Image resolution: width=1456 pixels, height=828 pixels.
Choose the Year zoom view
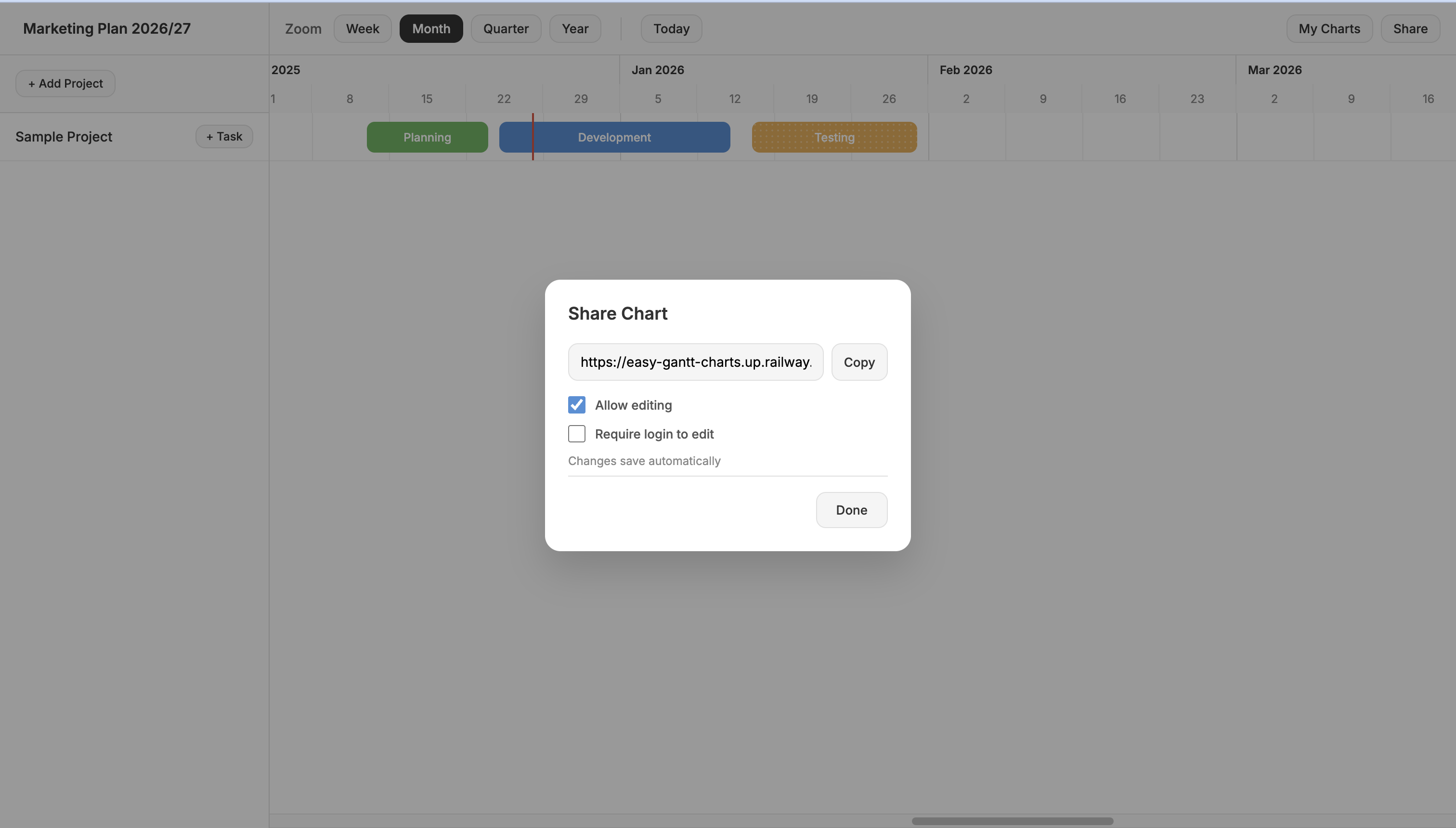tap(574, 29)
